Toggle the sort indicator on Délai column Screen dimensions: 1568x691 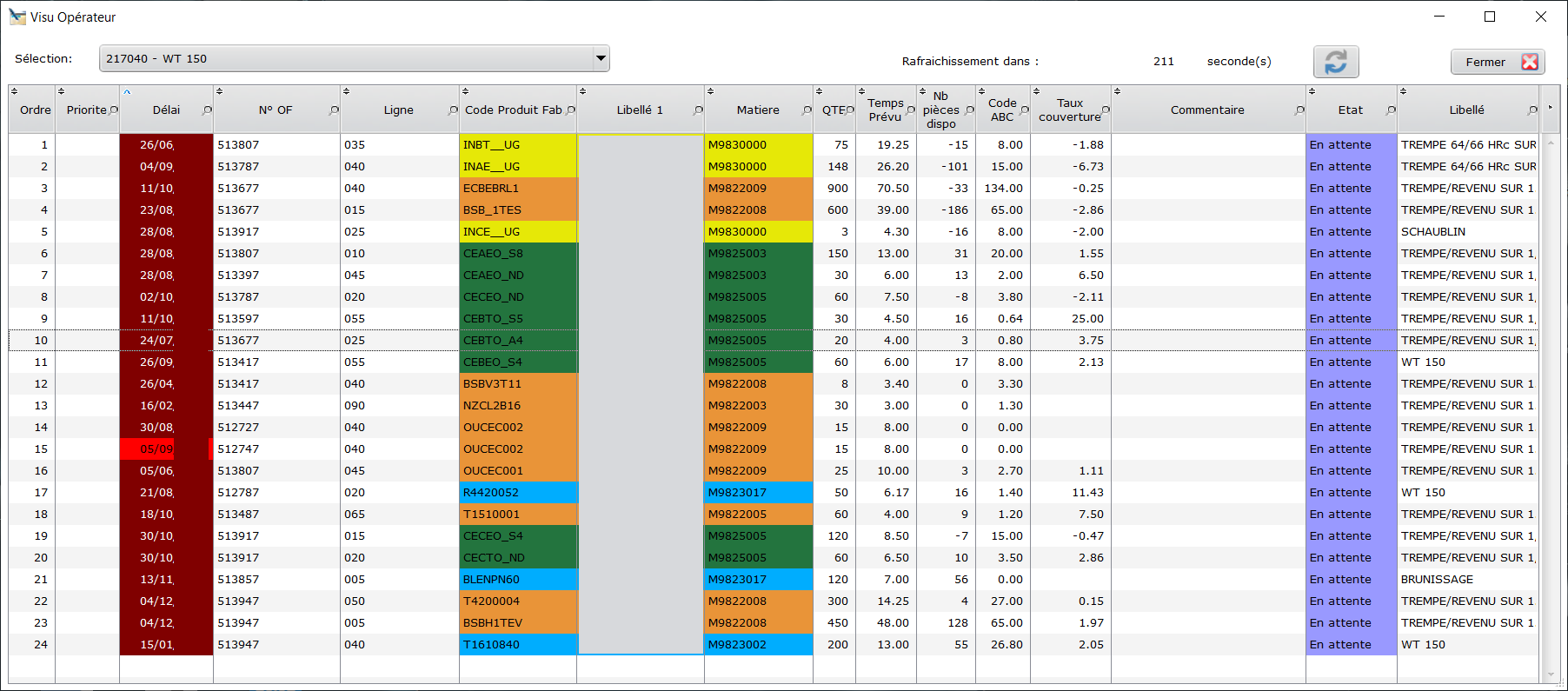tap(127, 90)
